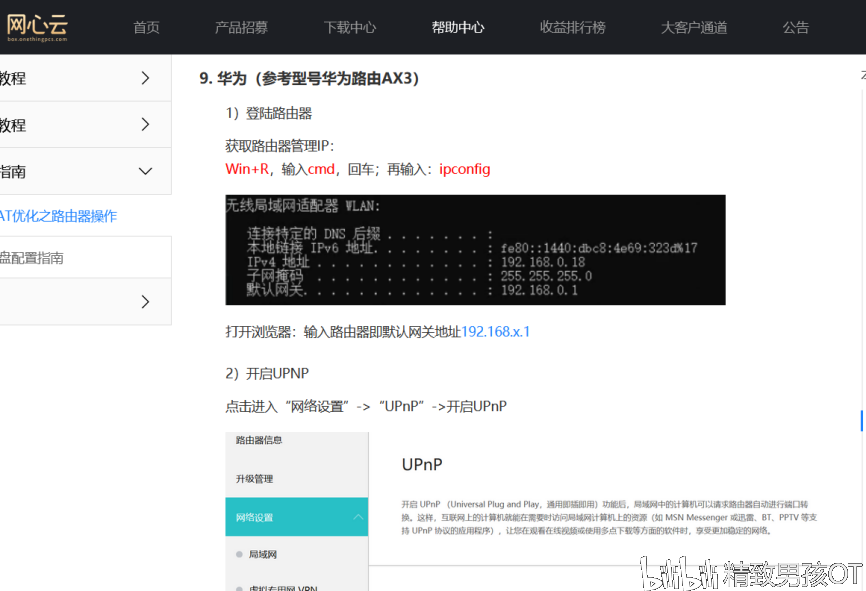Click the UPnP heading in the router screenshot

pos(422,465)
